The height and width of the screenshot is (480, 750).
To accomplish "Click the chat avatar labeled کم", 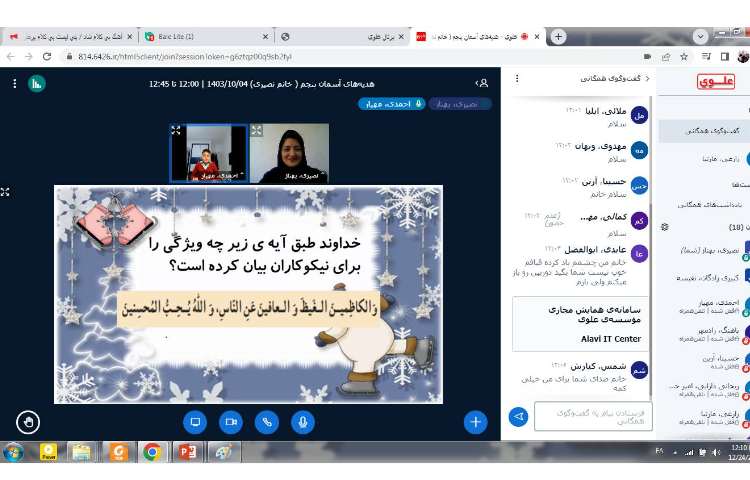I will (640, 221).
